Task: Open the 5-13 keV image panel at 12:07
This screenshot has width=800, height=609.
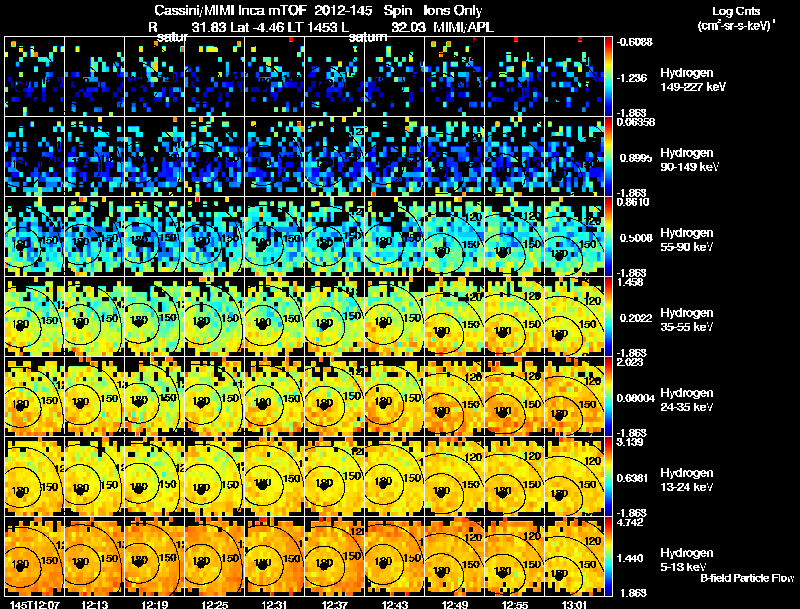Action: 35,556
